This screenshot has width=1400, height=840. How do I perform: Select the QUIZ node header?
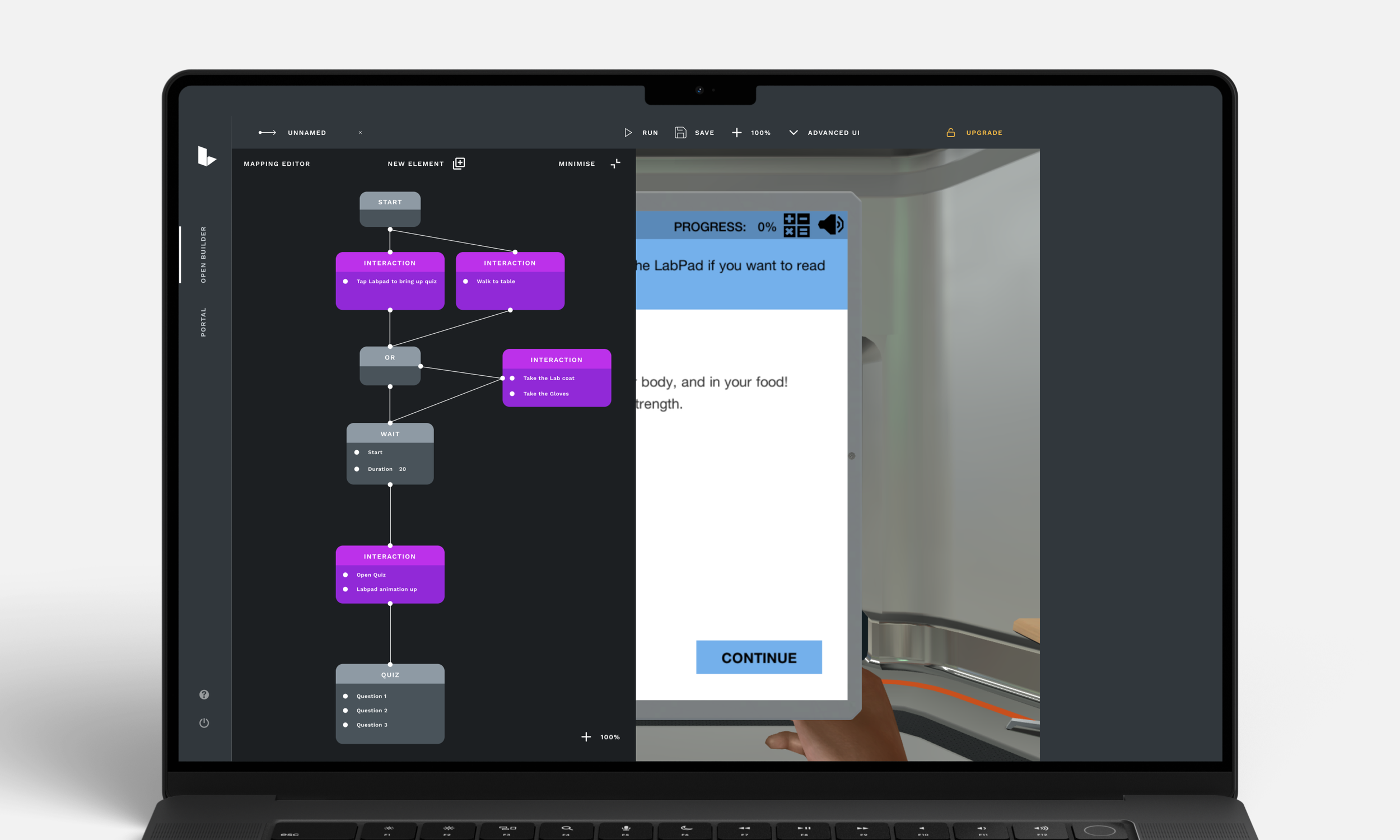coord(390,674)
